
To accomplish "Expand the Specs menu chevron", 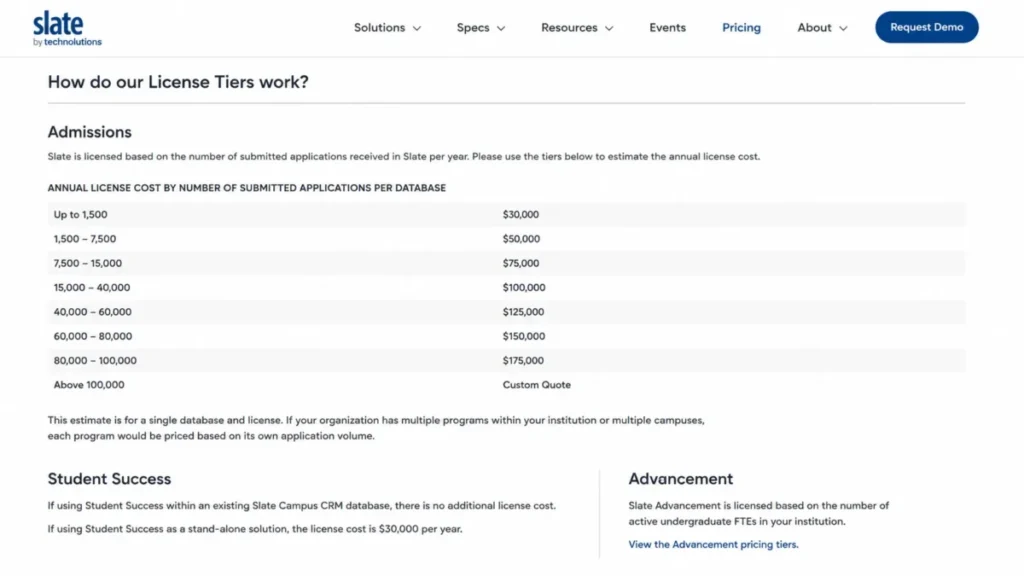I will point(501,28).
